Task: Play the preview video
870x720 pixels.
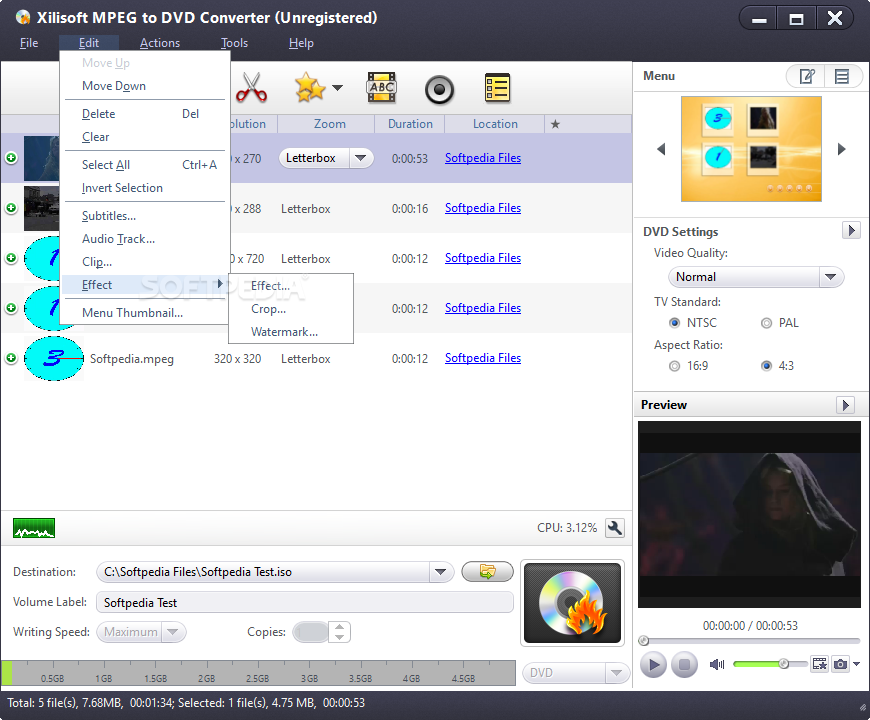Action: [x=654, y=664]
